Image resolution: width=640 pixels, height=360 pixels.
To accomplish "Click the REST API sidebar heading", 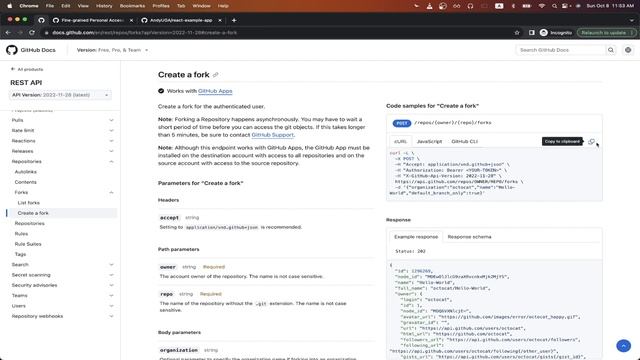I will pyautogui.click(x=26, y=82).
